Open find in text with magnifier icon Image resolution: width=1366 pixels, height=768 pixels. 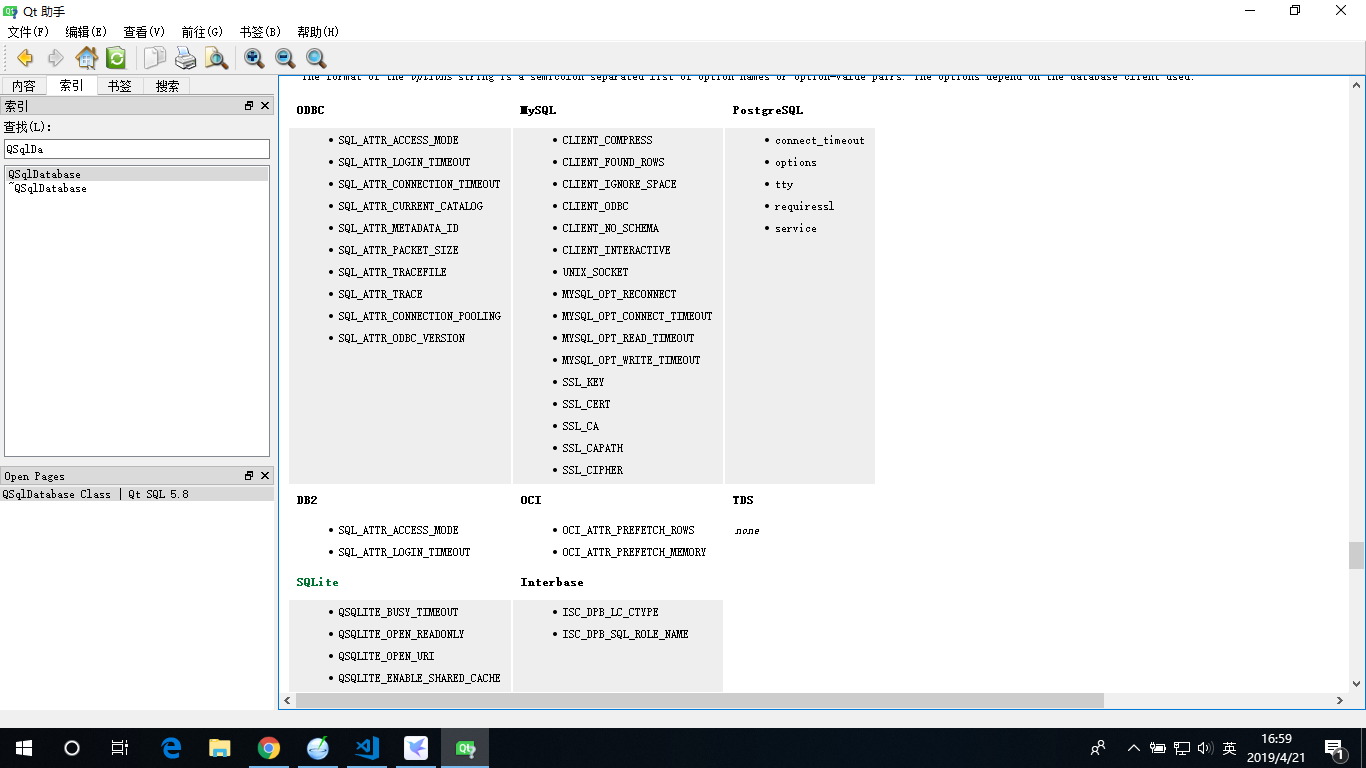[218, 58]
